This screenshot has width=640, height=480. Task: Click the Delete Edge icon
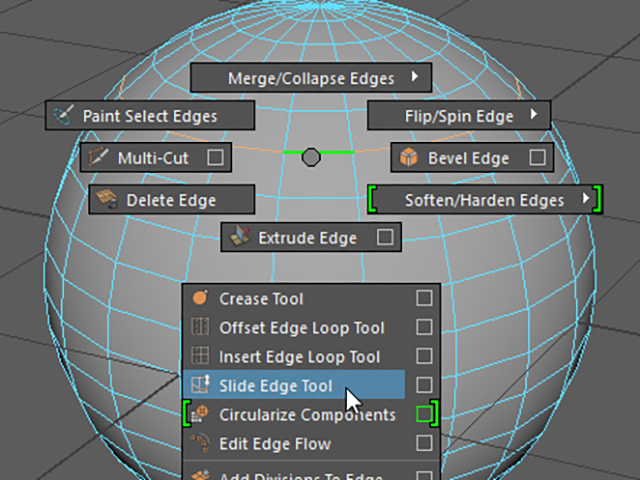pos(107,199)
